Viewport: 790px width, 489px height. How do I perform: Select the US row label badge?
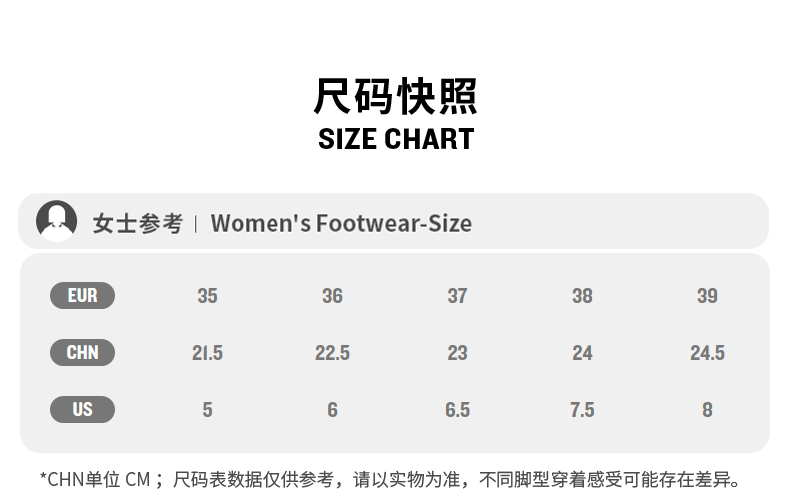(x=82, y=410)
